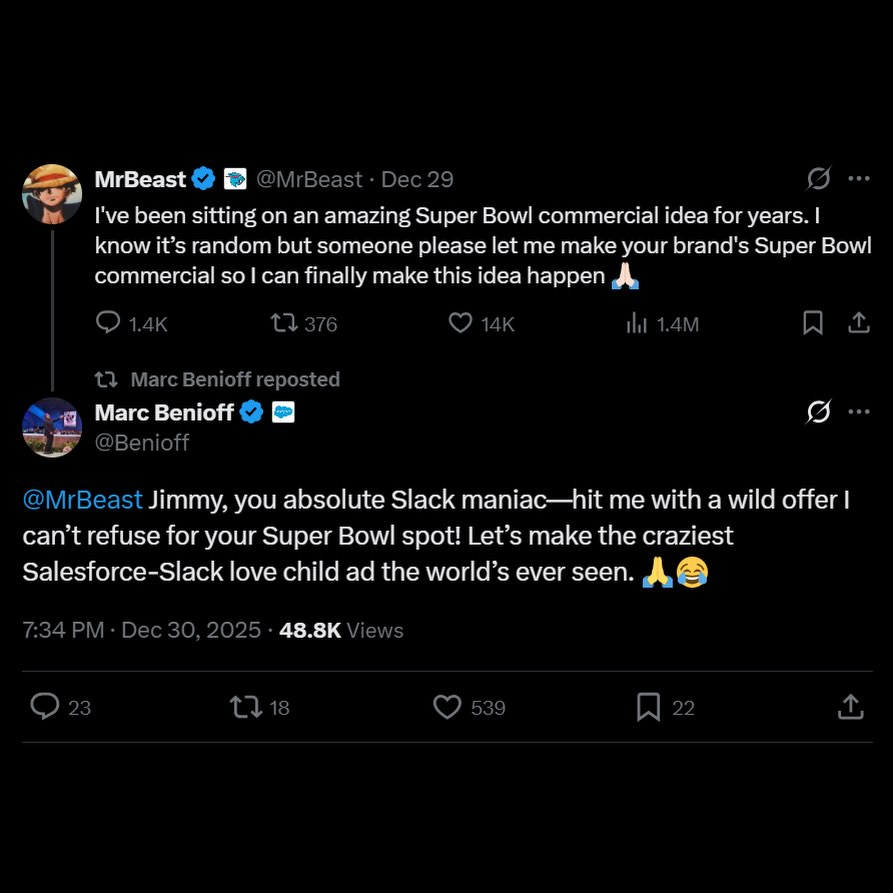Like Marc Benioff's tweet with 539 likes

pos(447,707)
